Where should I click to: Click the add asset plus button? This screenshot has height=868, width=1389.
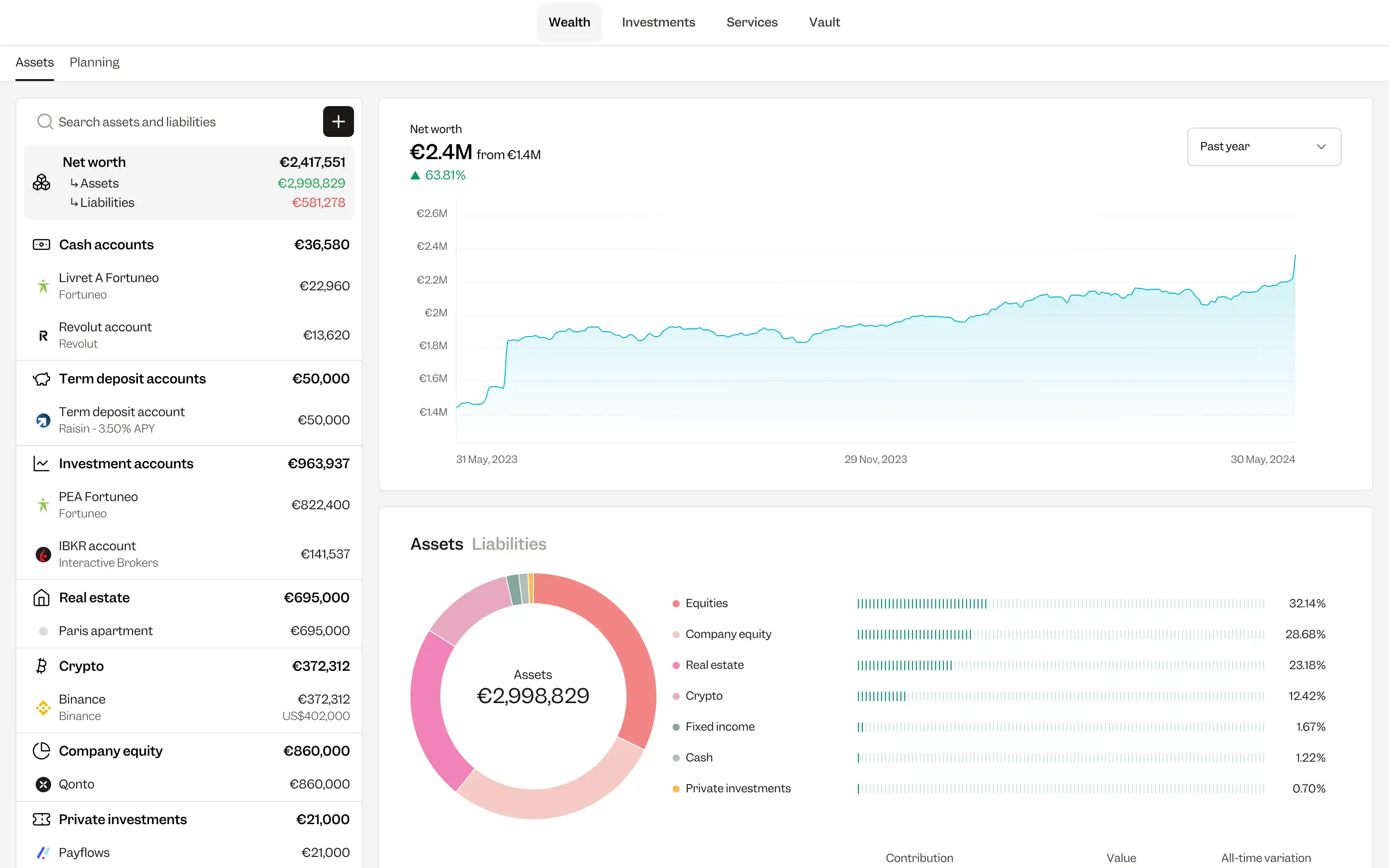[x=338, y=122]
